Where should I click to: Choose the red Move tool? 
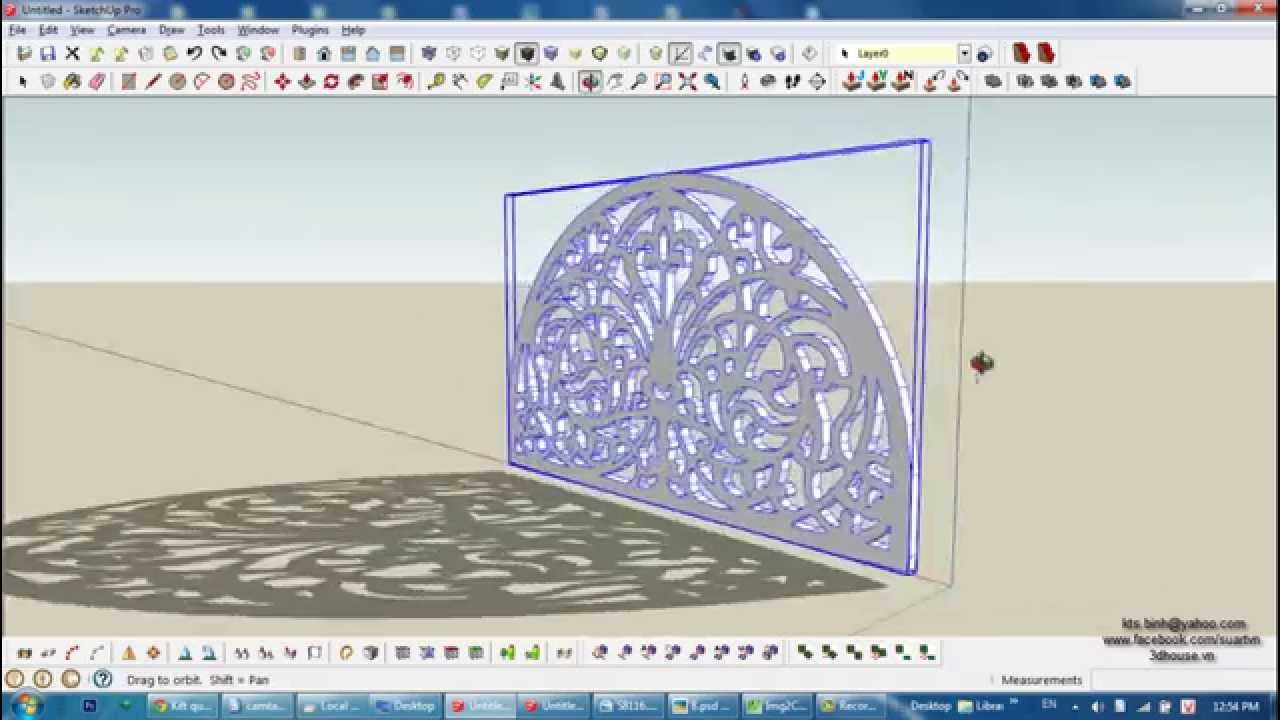tap(282, 82)
